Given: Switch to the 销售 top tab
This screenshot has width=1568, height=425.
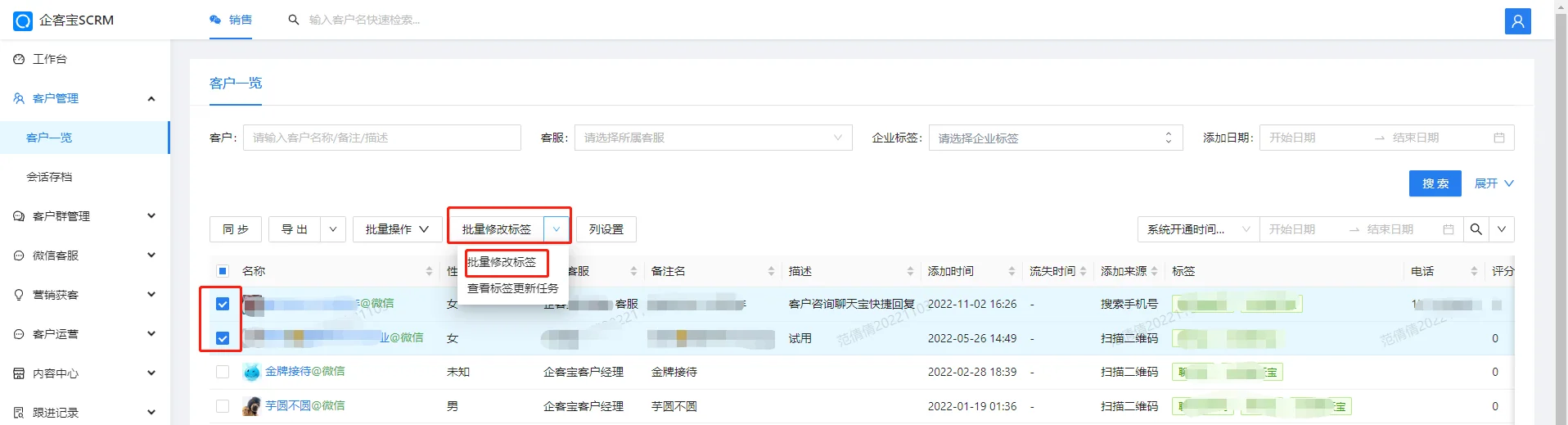Looking at the screenshot, I should point(232,20).
